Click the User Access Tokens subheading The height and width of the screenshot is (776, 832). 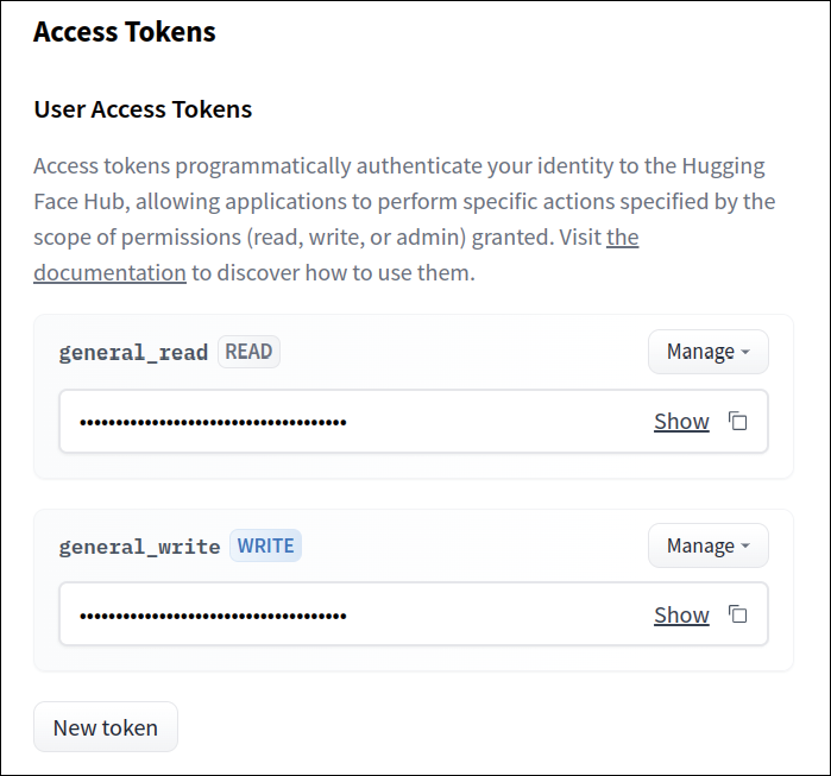click(x=143, y=109)
